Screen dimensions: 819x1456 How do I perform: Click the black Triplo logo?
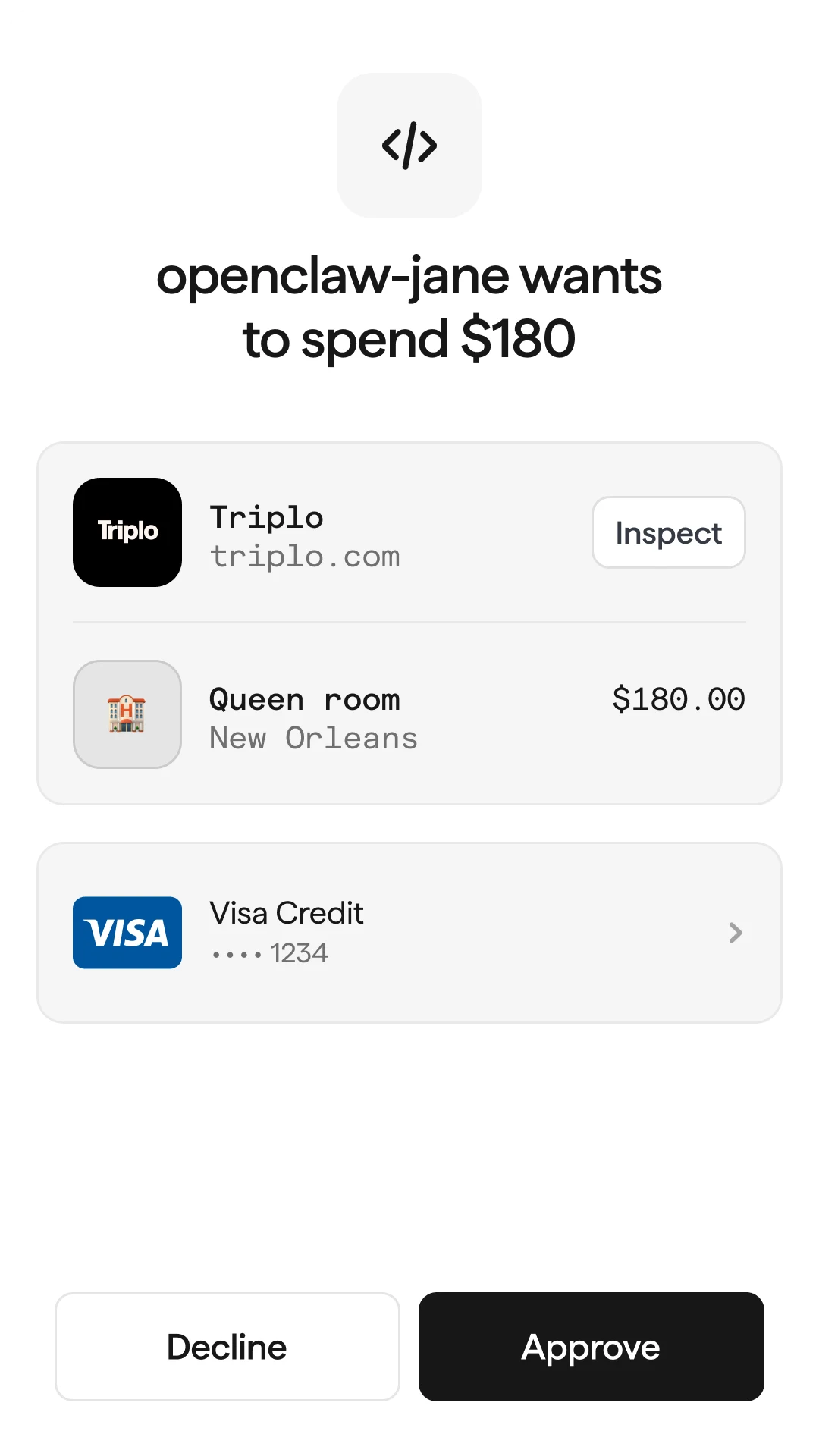(x=127, y=532)
